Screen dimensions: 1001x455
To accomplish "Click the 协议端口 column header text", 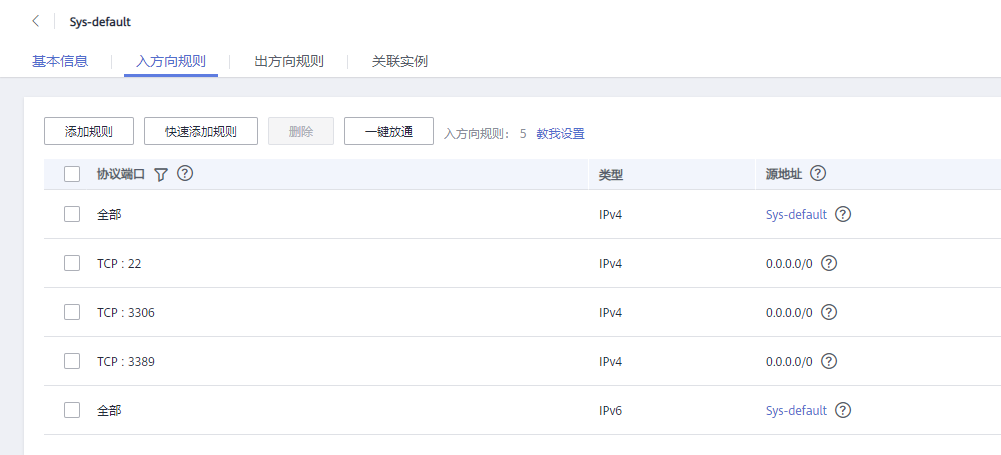I will point(121,174).
